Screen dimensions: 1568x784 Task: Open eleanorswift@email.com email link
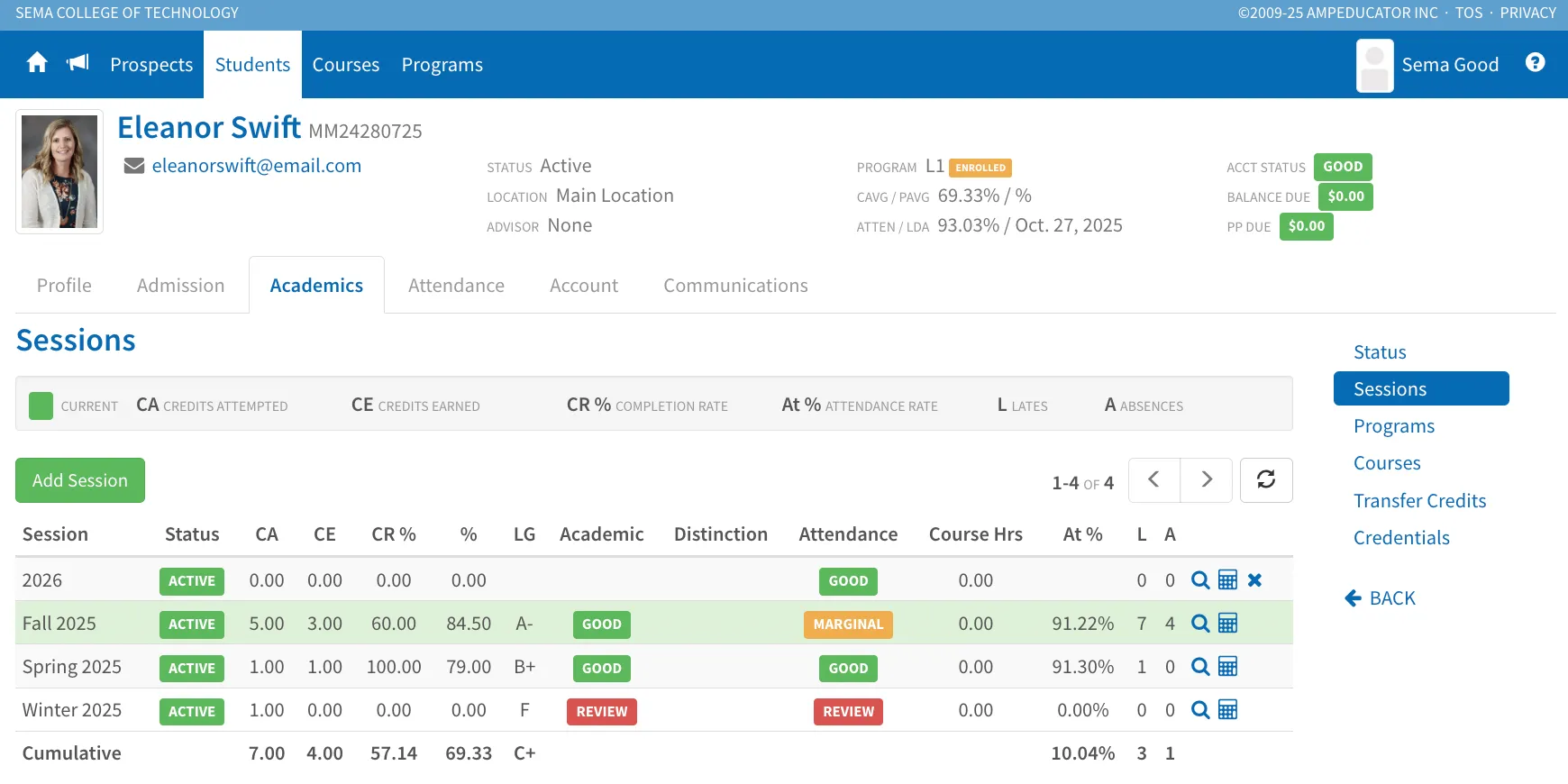pos(256,166)
